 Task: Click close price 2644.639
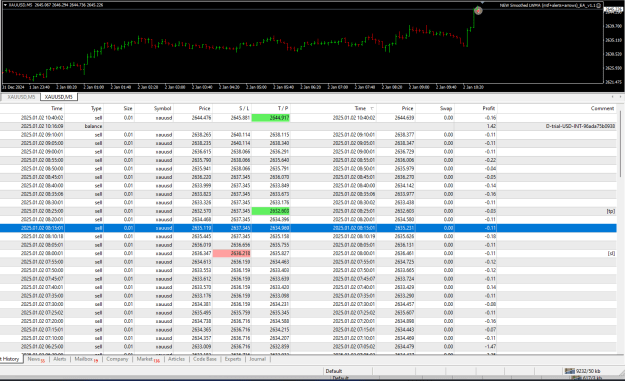[404, 118]
